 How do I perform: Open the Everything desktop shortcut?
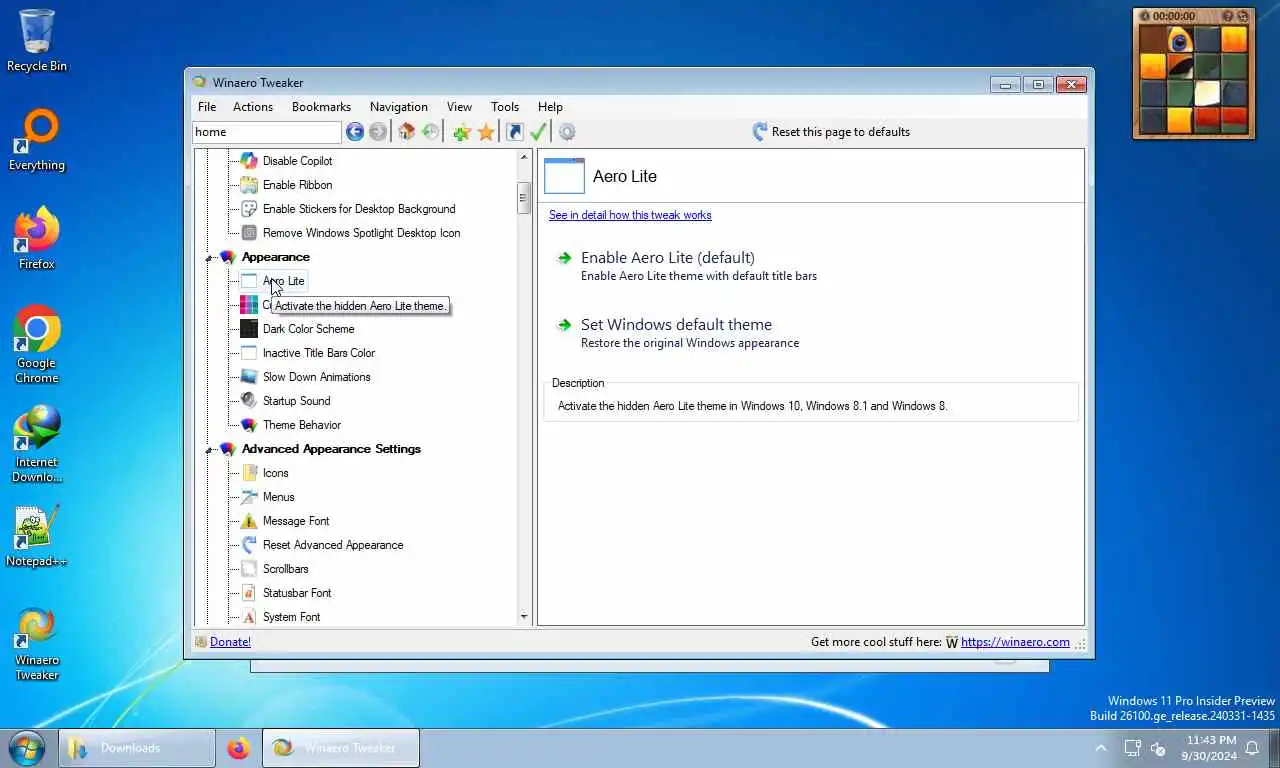37,140
